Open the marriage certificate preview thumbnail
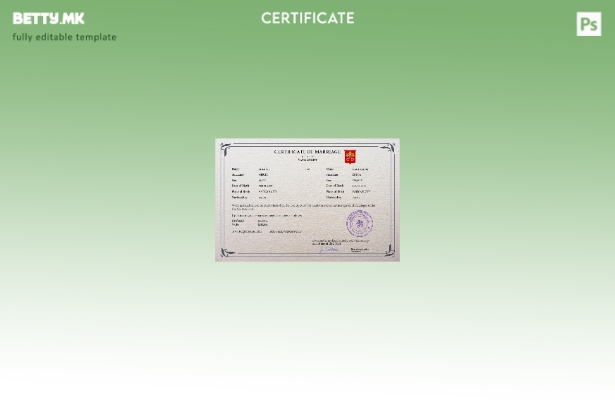Image resolution: width=615 pixels, height=400 pixels. tap(307, 200)
